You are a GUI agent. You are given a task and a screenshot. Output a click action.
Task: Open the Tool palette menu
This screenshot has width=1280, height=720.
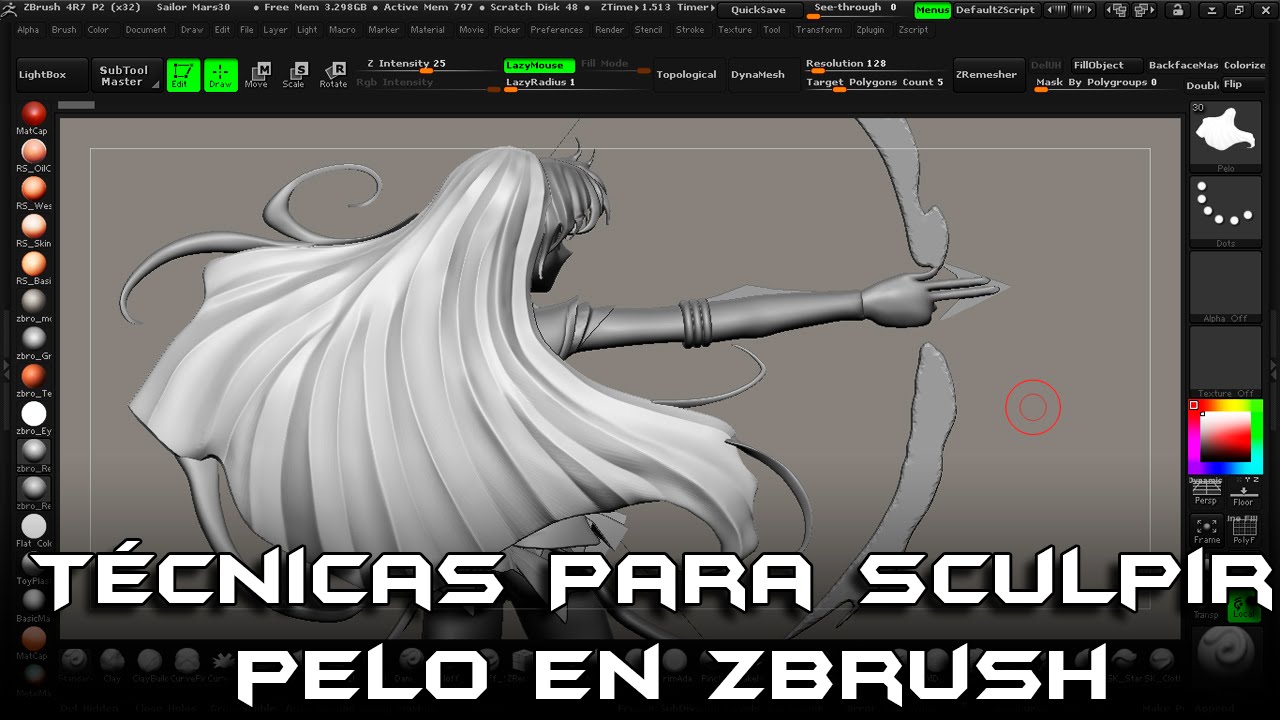click(772, 30)
